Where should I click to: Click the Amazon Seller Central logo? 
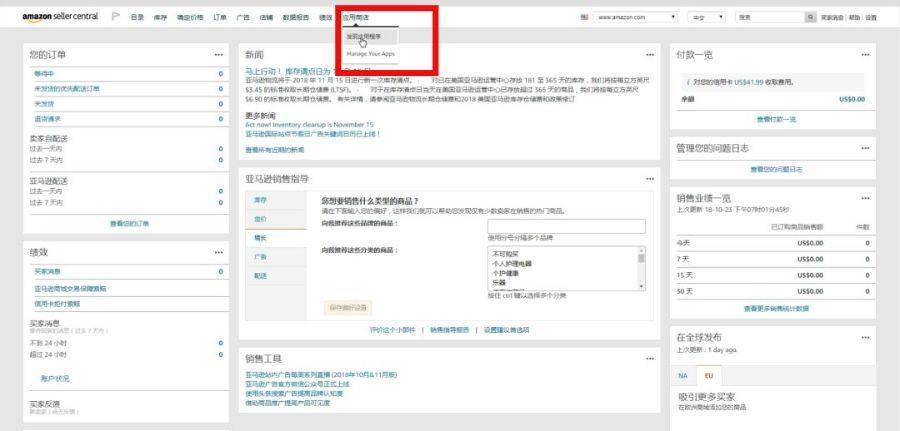(60, 17)
